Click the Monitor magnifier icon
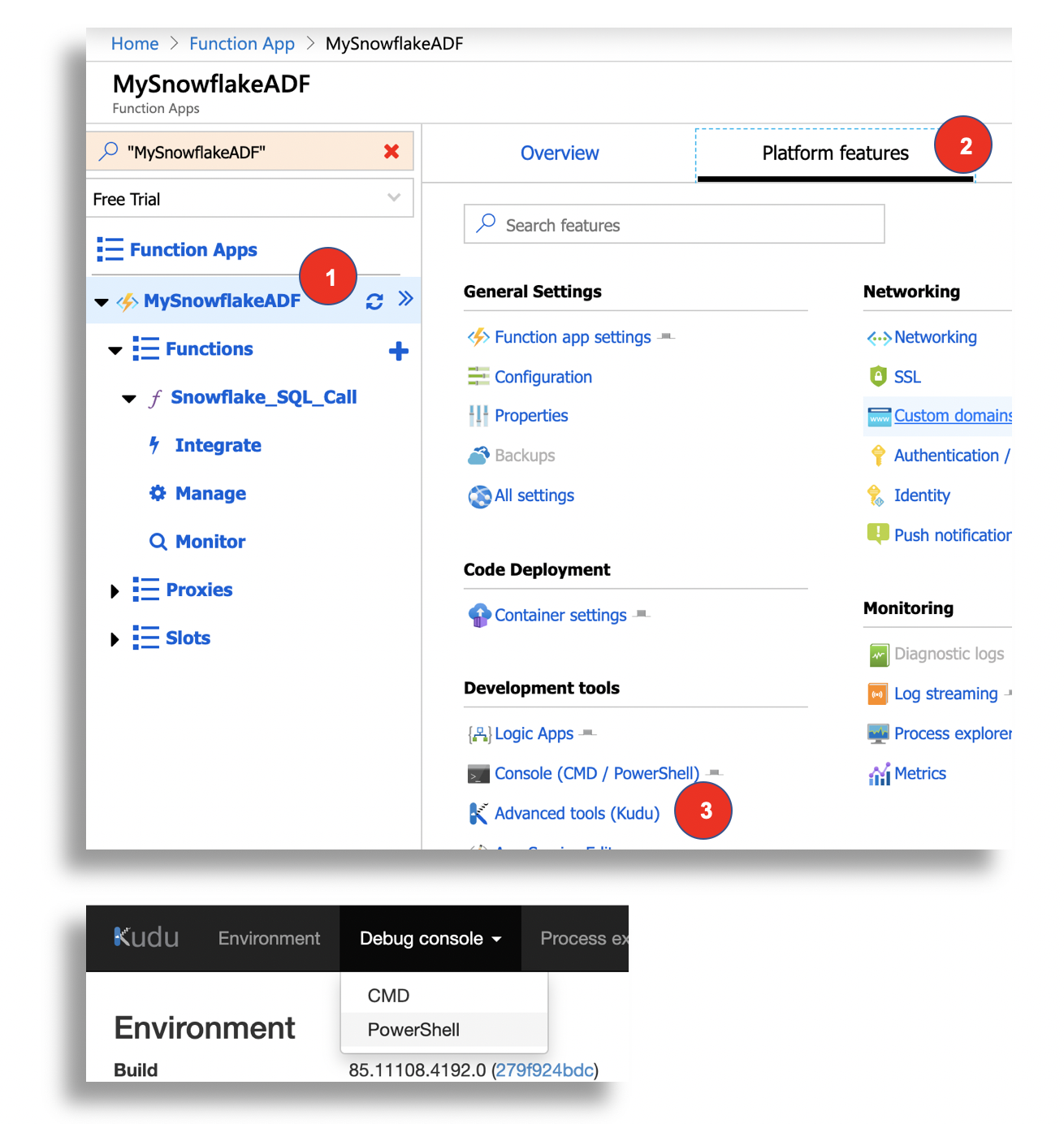This screenshot has width=1064, height=1124. click(158, 542)
